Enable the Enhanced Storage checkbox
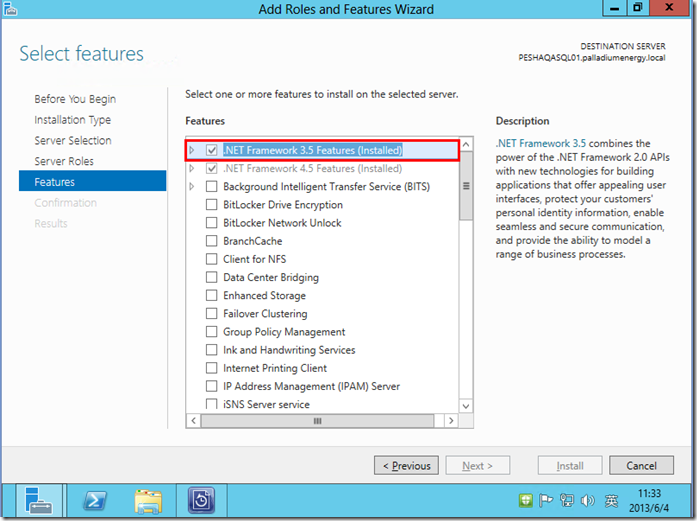Viewport: 697px width, 521px height. coord(212,295)
